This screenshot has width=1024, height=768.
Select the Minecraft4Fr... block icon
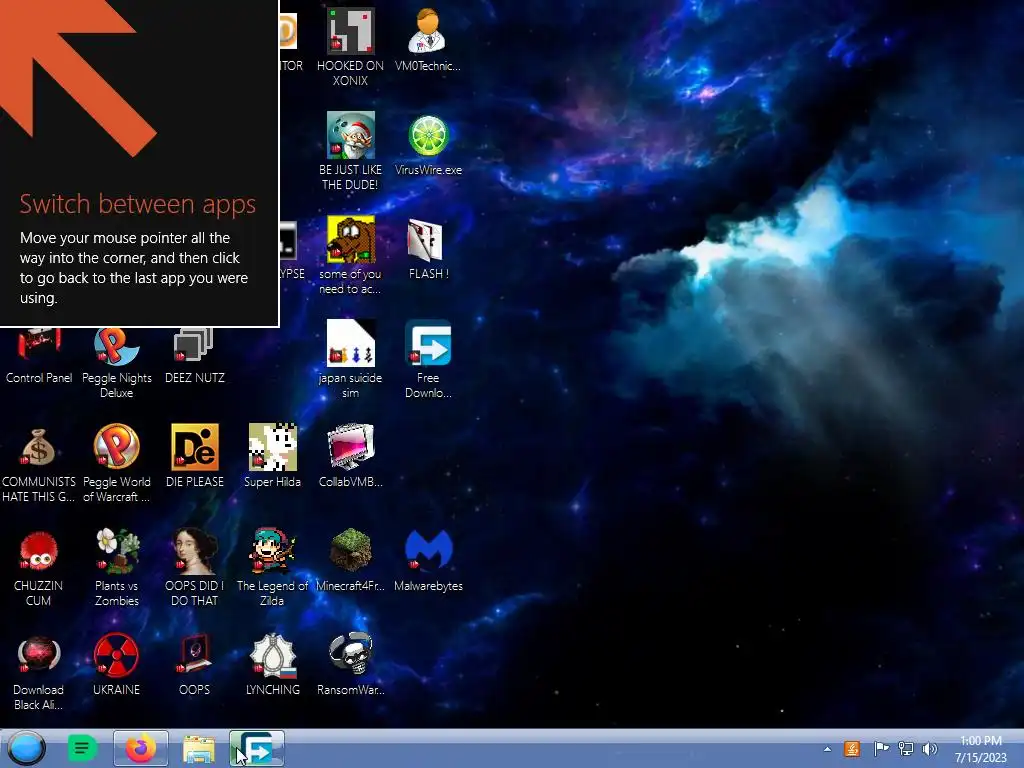[x=351, y=550]
